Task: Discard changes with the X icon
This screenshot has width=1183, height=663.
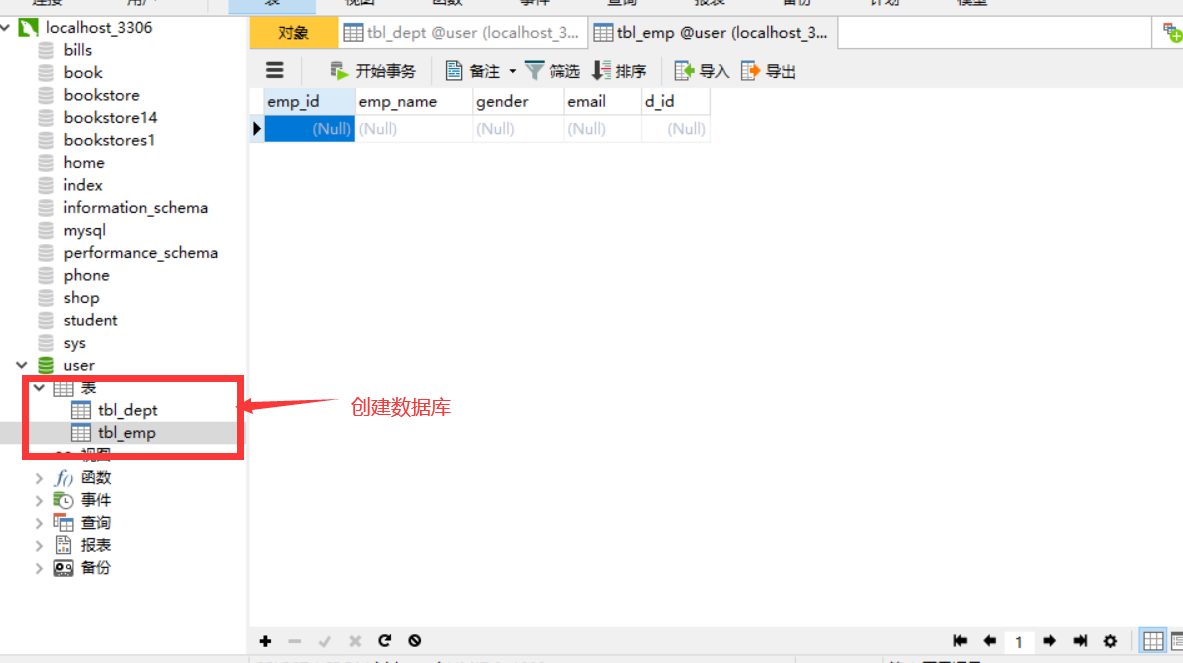Action: (355, 641)
